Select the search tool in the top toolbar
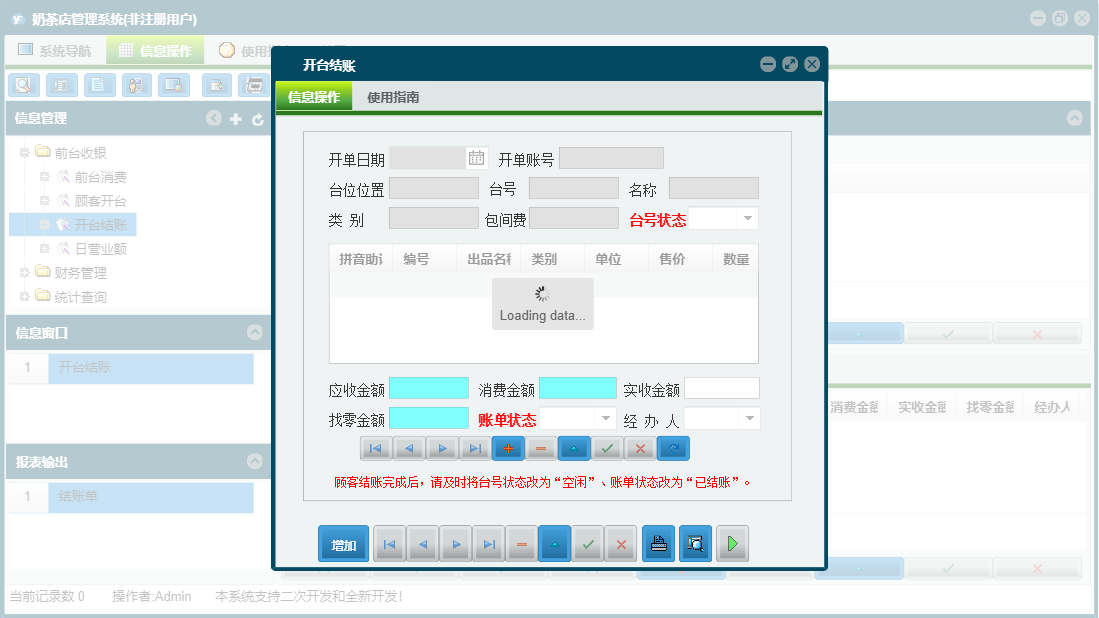The height and width of the screenshot is (618, 1099). tap(23, 85)
